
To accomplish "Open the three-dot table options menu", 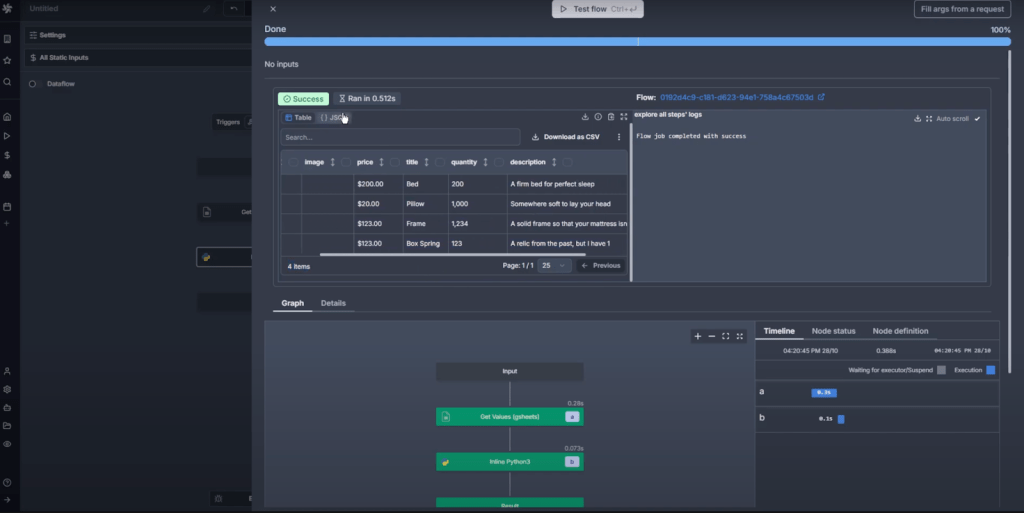I will 618,137.
